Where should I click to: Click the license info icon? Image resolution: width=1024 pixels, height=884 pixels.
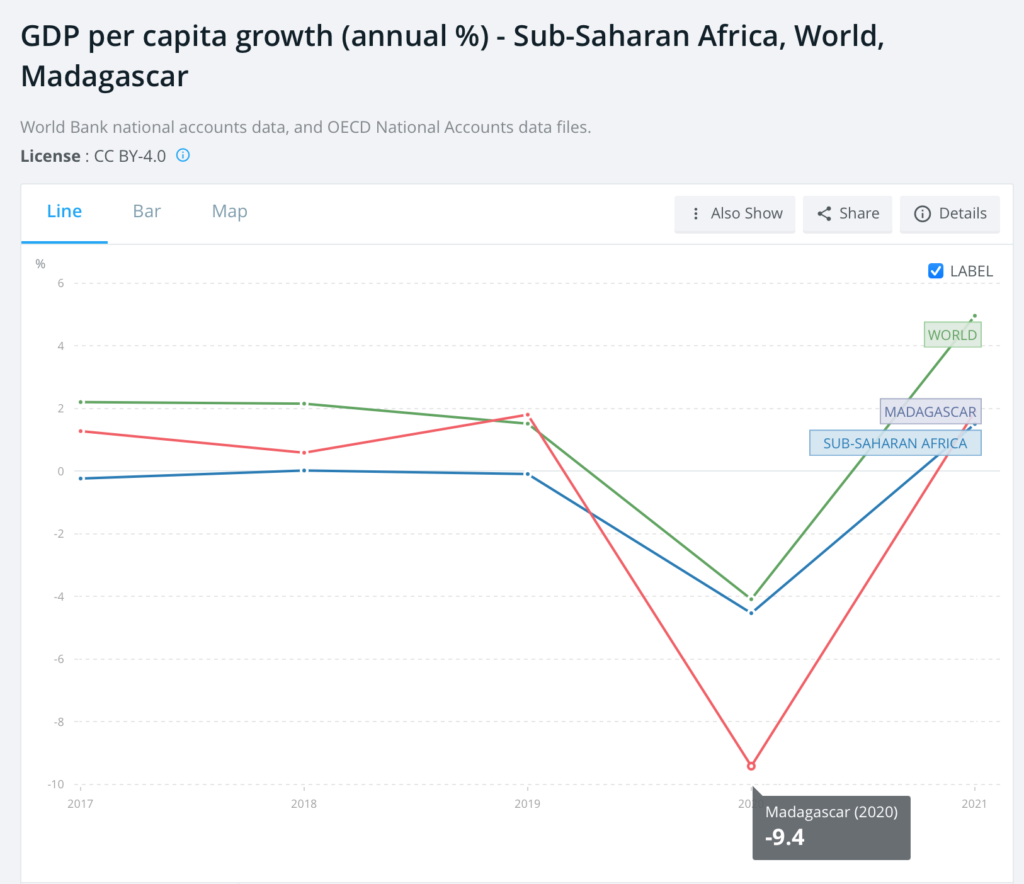(x=183, y=156)
